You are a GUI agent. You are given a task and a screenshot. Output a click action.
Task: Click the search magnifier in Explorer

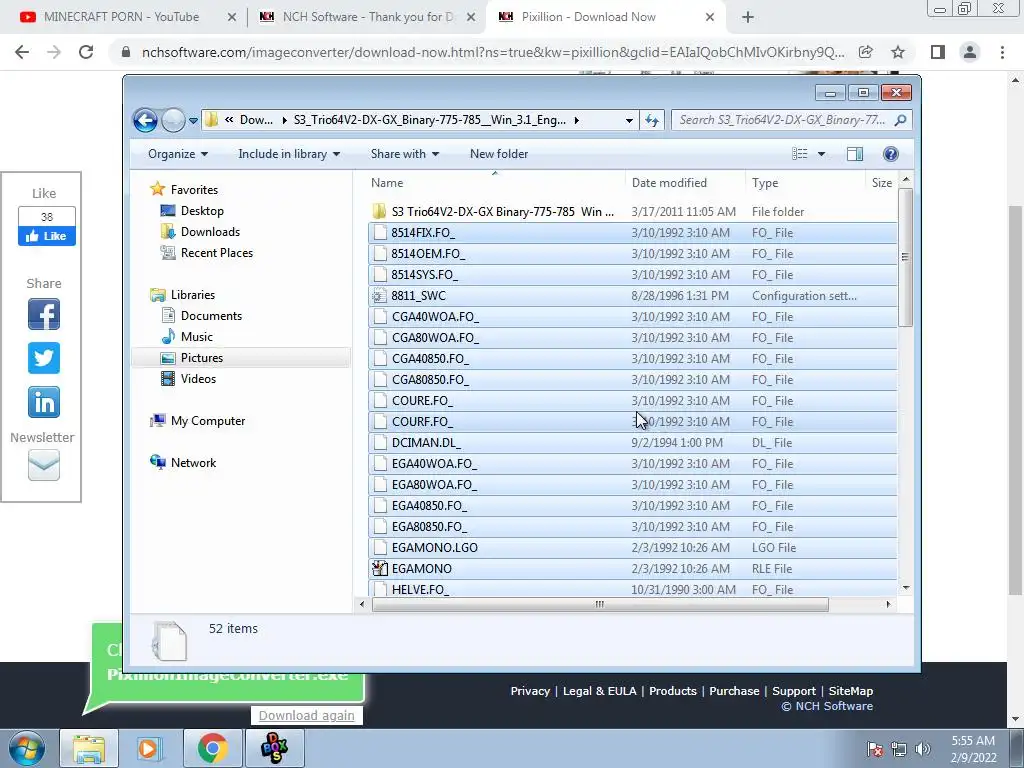(901, 120)
